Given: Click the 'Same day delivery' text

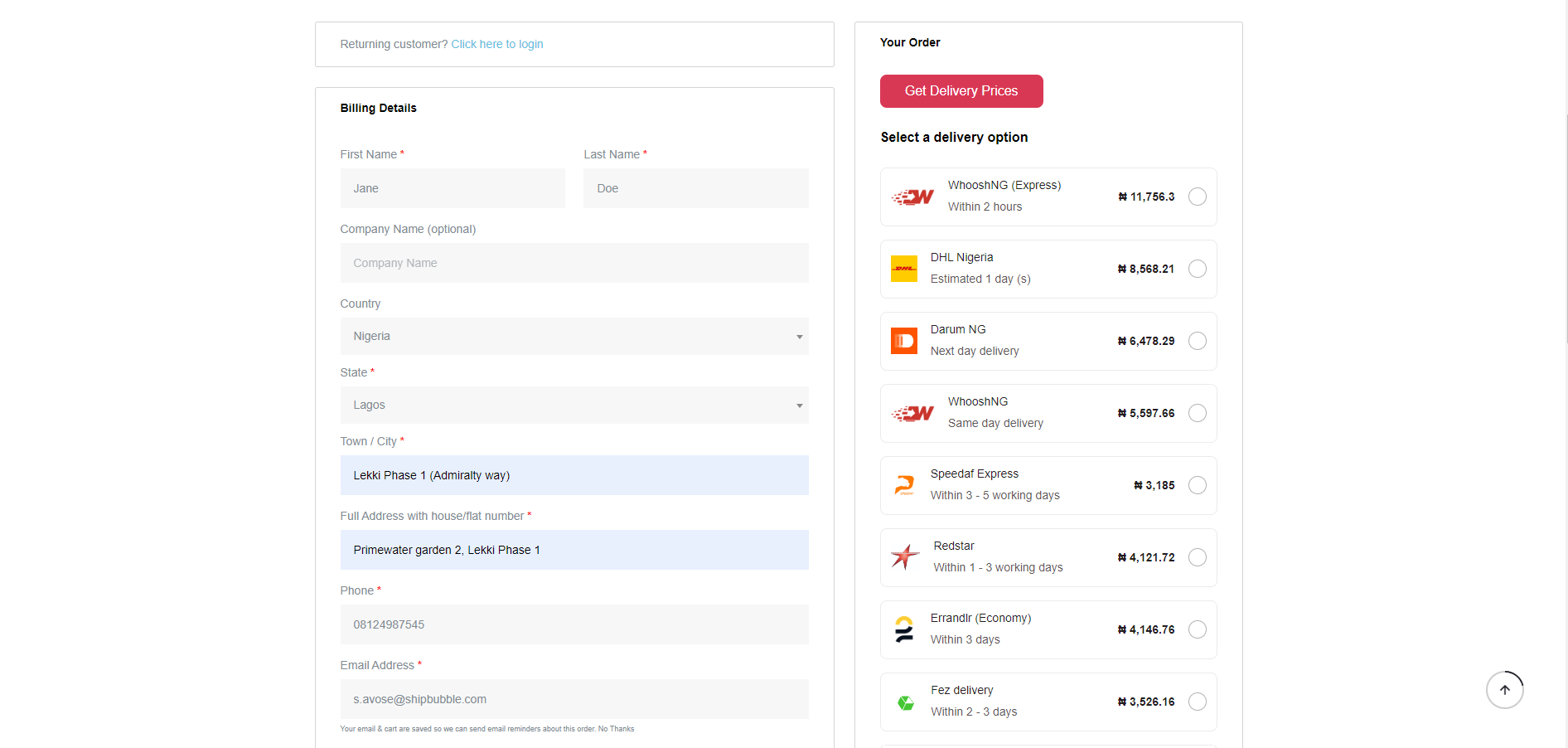Looking at the screenshot, I should point(995,423).
